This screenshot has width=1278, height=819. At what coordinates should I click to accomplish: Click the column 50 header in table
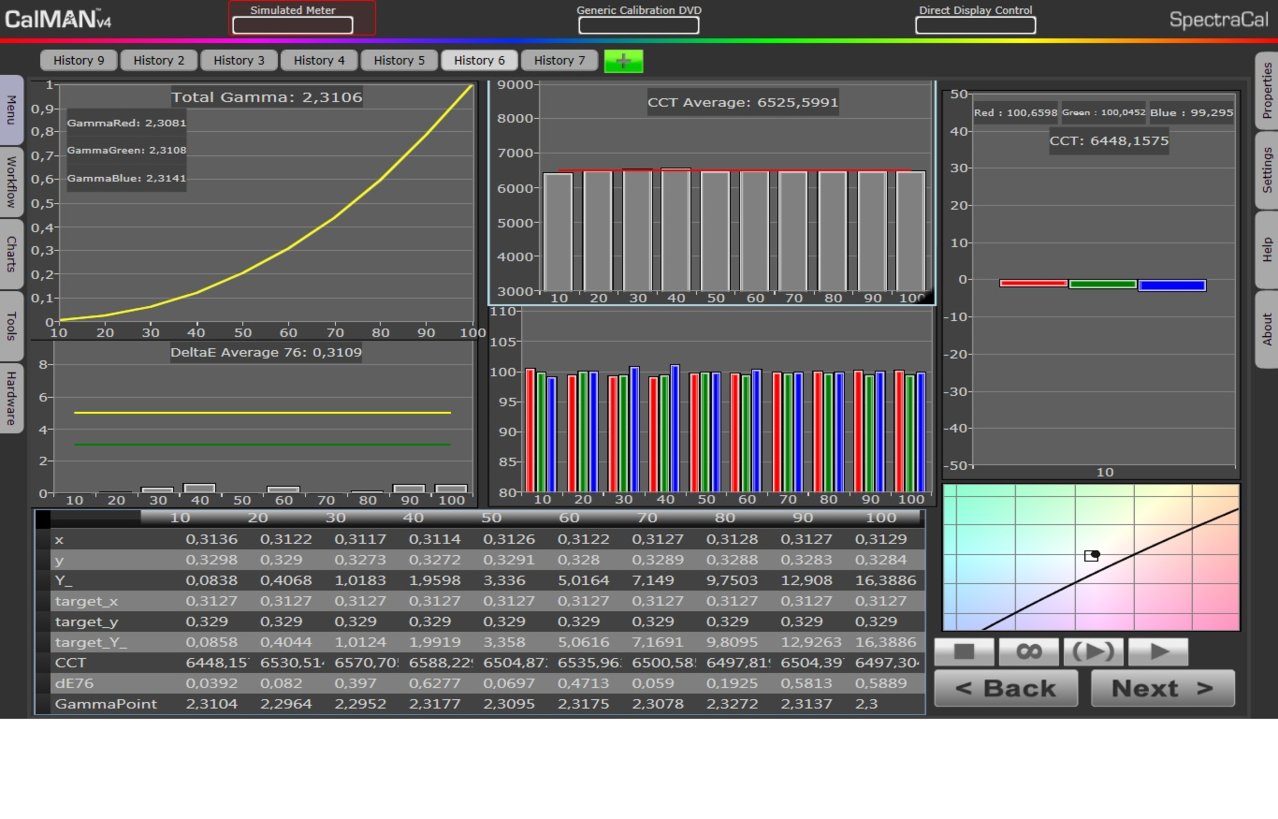point(491,517)
